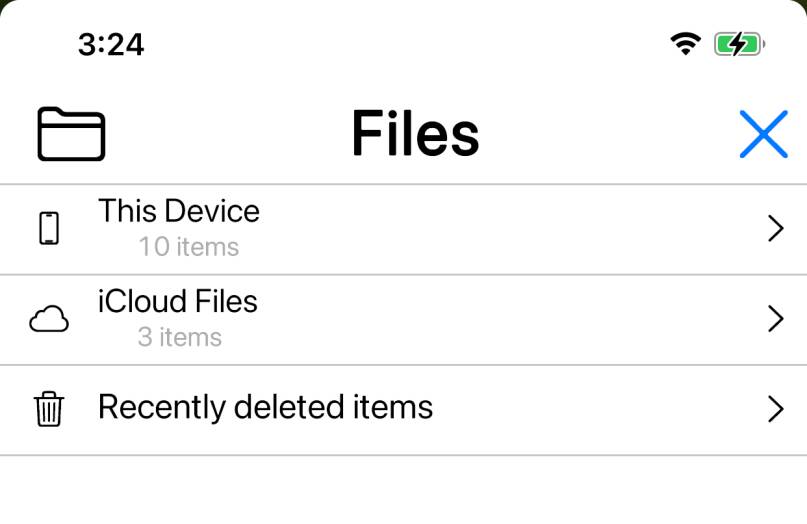Tap the 3:24 clock in status bar

click(111, 45)
